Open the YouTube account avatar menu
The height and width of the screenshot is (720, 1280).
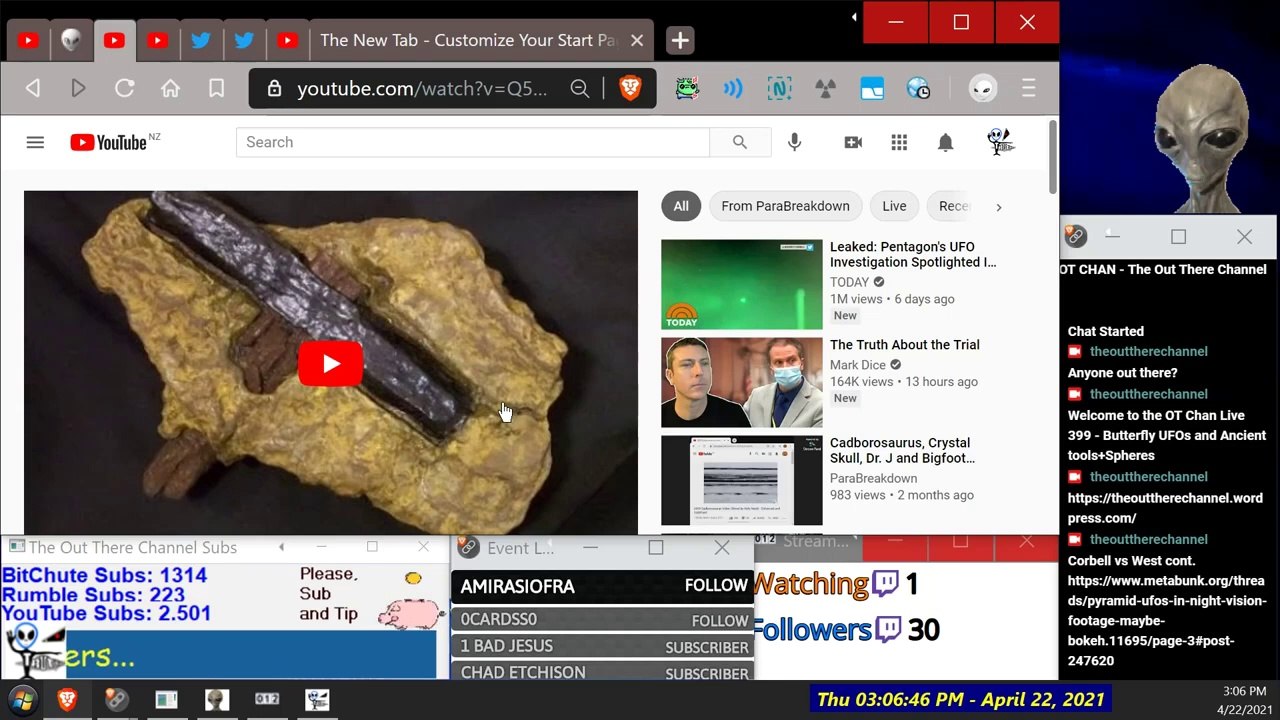(x=1000, y=142)
